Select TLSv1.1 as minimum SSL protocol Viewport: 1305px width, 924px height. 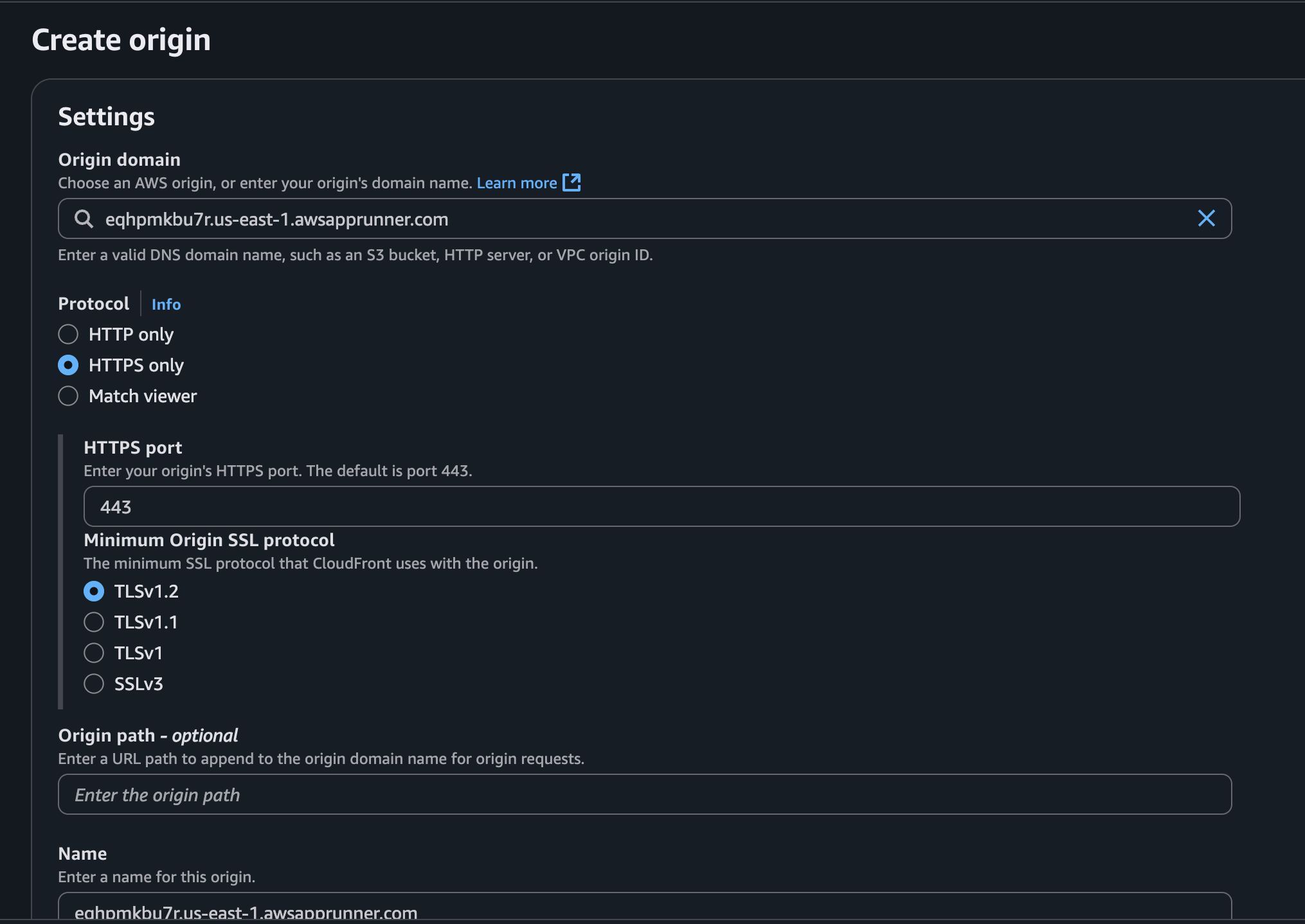(x=94, y=622)
